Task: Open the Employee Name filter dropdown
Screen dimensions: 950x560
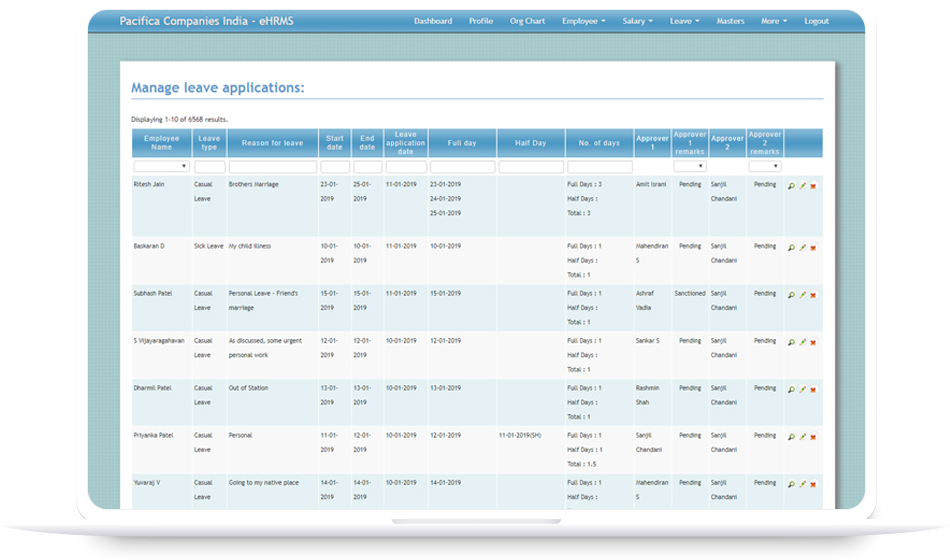Action: 161,167
